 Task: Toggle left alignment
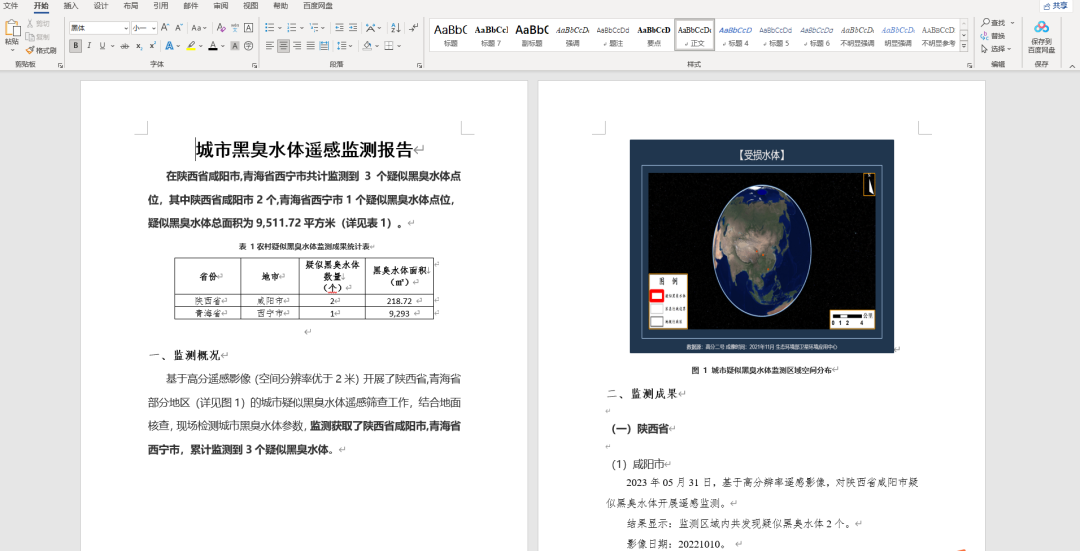[x=269, y=46]
